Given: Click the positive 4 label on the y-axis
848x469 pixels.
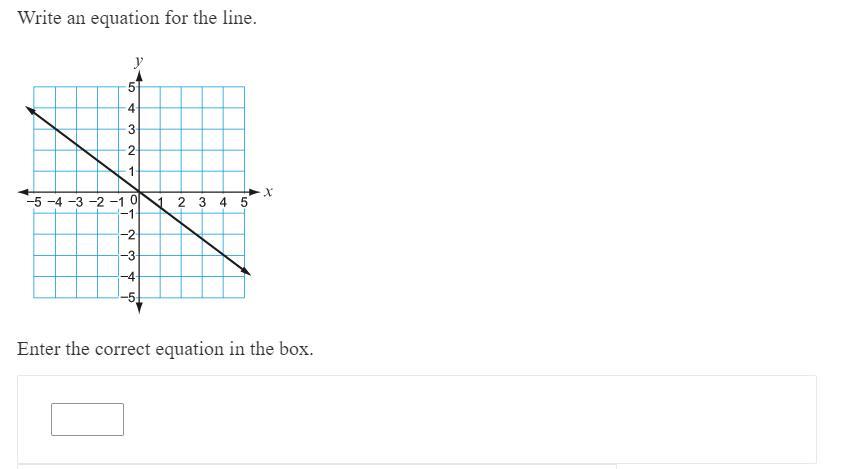Looking at the screenshot, I should click(131, 108).
